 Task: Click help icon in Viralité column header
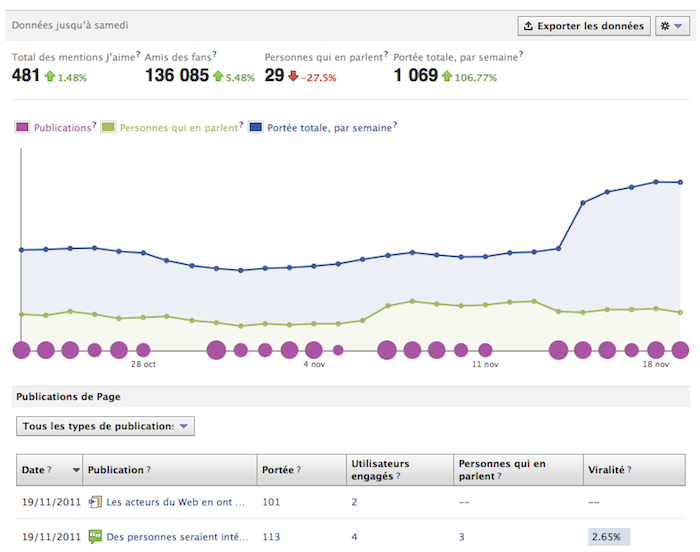tap(629, 469)
